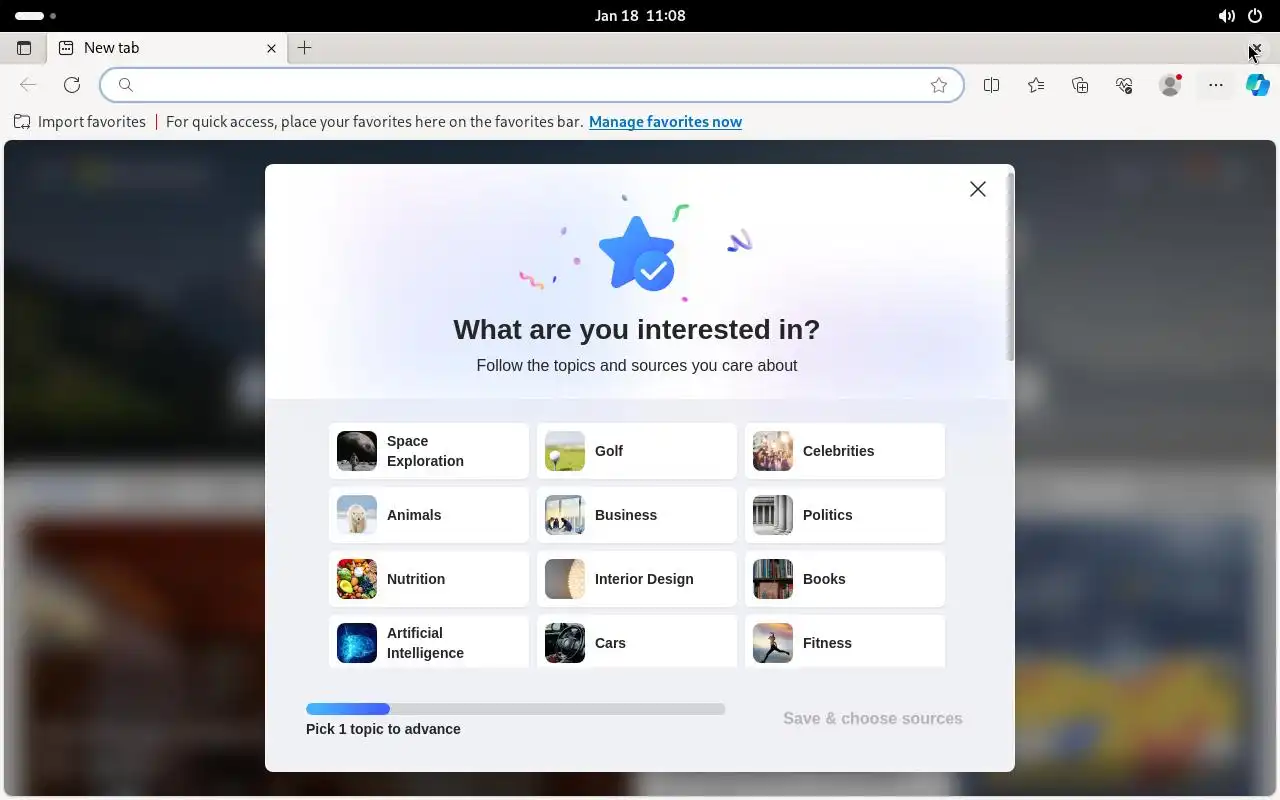Click the Celebrities crowd thumbnail
Image resolution: width=1280 pixels, height=800 pixels.
[x=773, y=451]
